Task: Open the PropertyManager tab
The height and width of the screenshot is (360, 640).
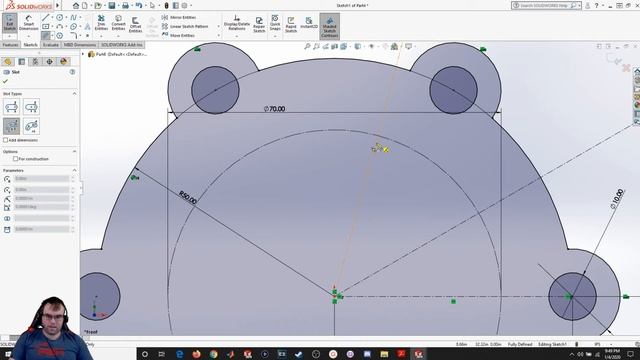Action: 22,62
